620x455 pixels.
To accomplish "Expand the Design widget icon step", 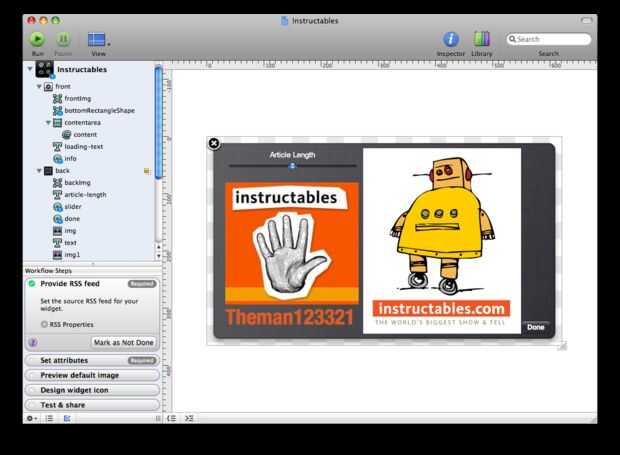I will point(92,390).
